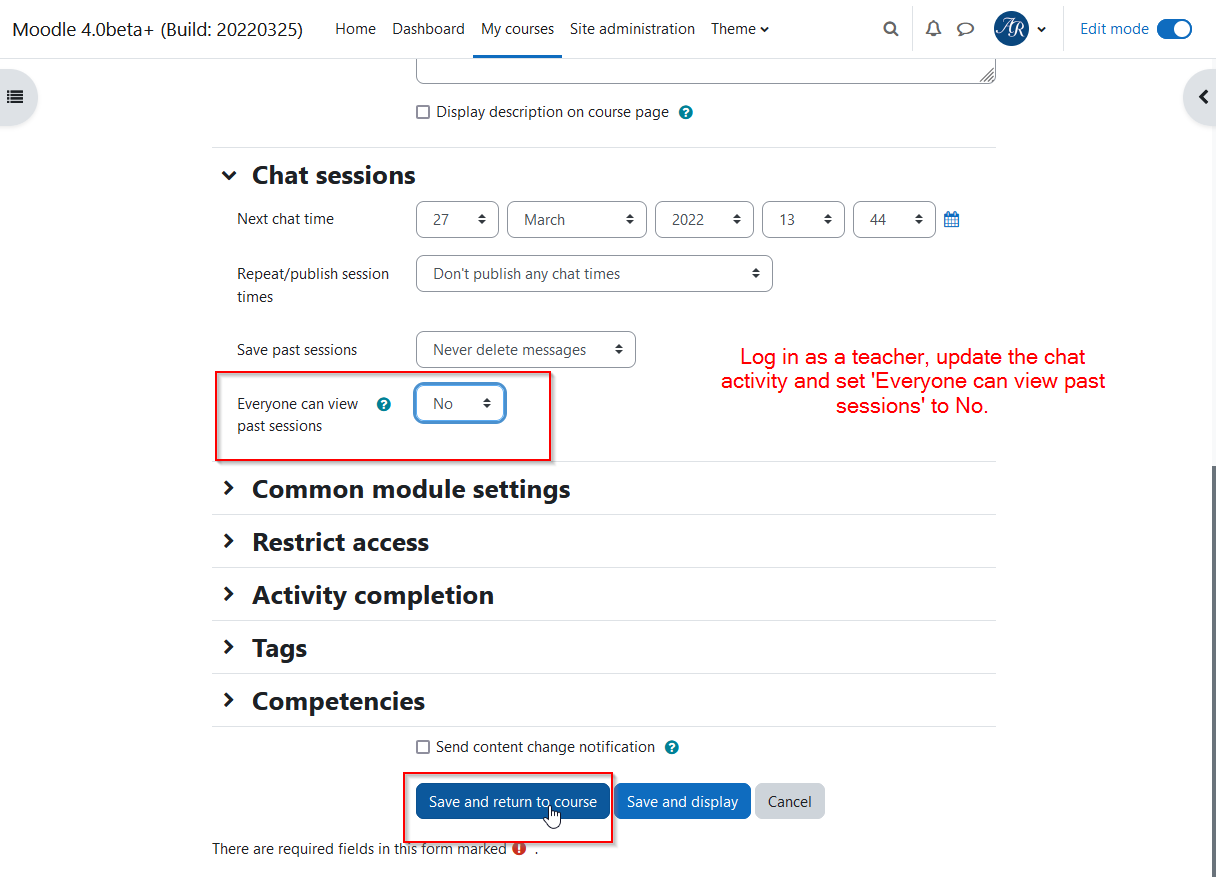This screenshot has width=1216, height=877.
Task: Check Display description on course page
Action: tap(423, 112)
